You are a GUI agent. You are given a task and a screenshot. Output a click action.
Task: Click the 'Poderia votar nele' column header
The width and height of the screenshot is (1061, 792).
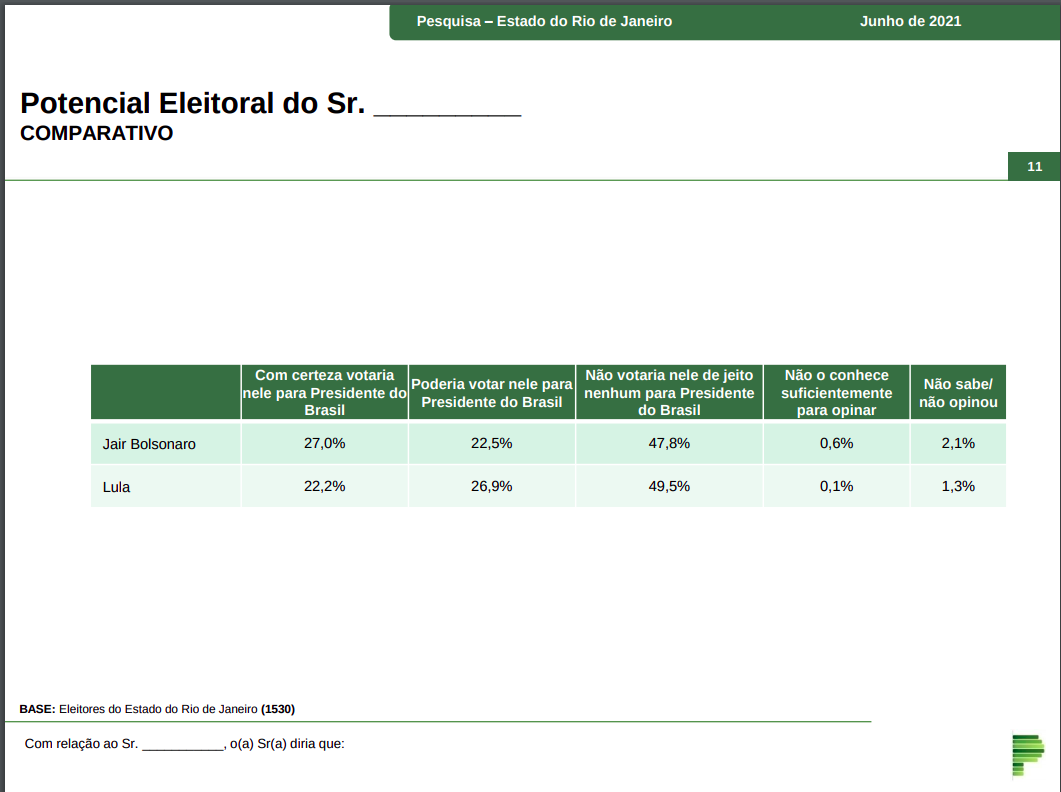(491, 392)
